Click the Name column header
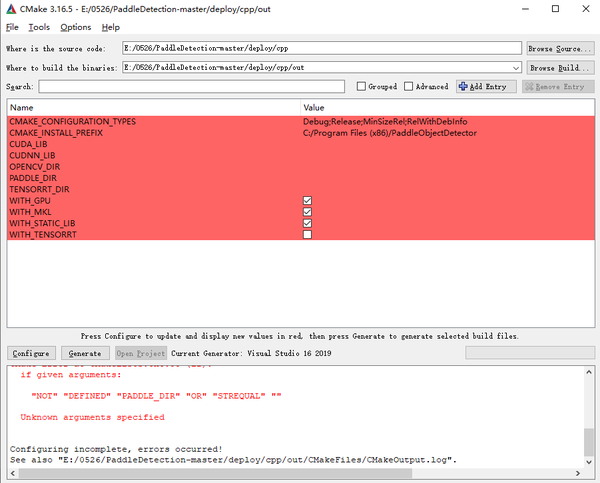The height and width of the screenshot is (483, 600). [x=153, y=108]
